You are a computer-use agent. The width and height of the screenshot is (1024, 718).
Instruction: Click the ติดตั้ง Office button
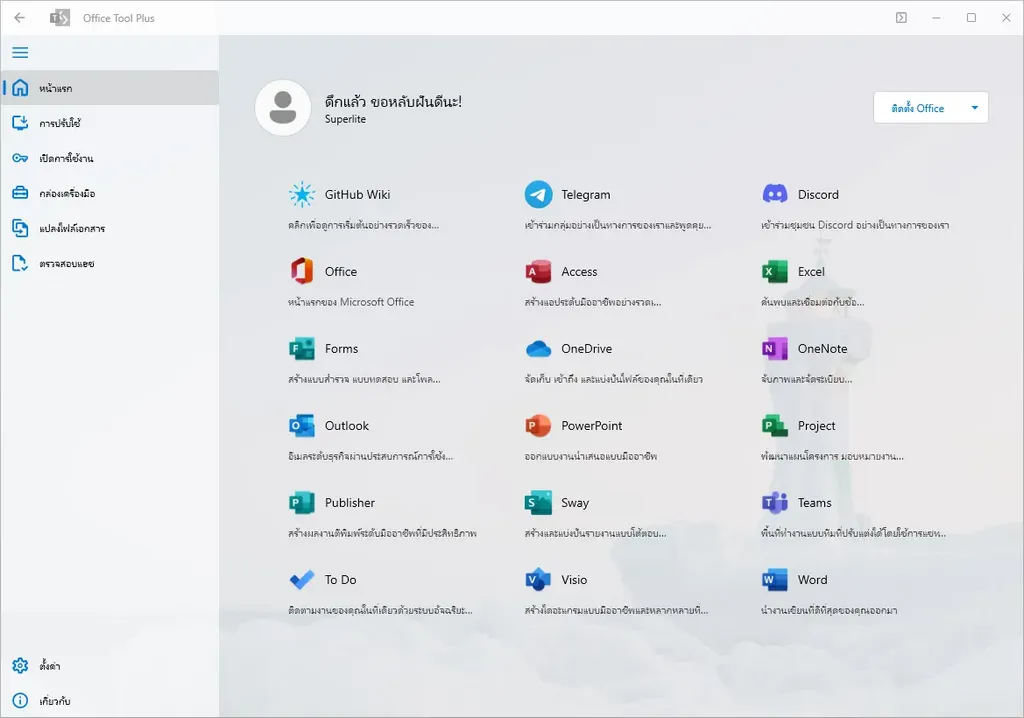[x=918, y=108]
